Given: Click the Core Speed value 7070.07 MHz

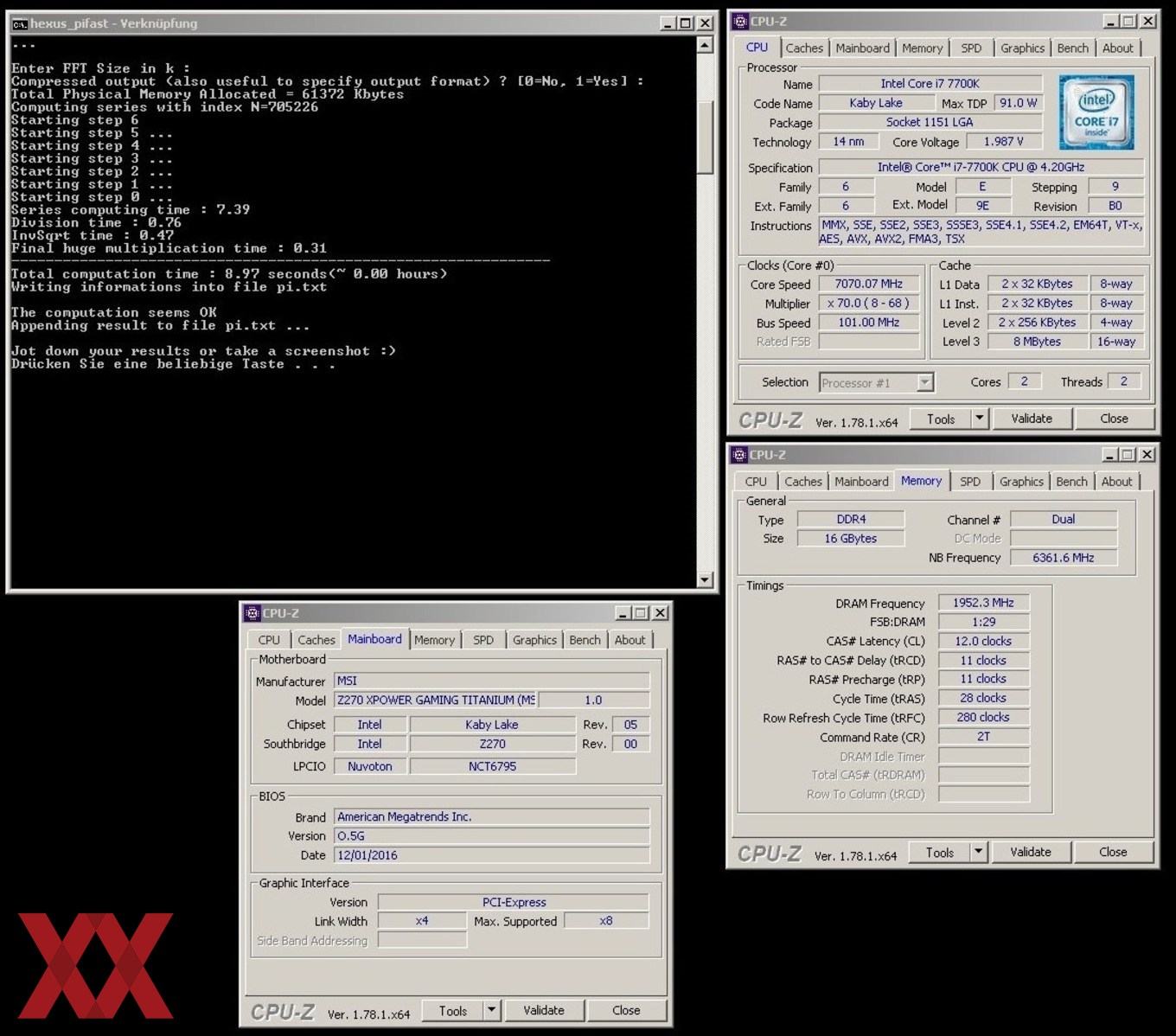Looking at the screenshot, I should (x=868, y=284).
